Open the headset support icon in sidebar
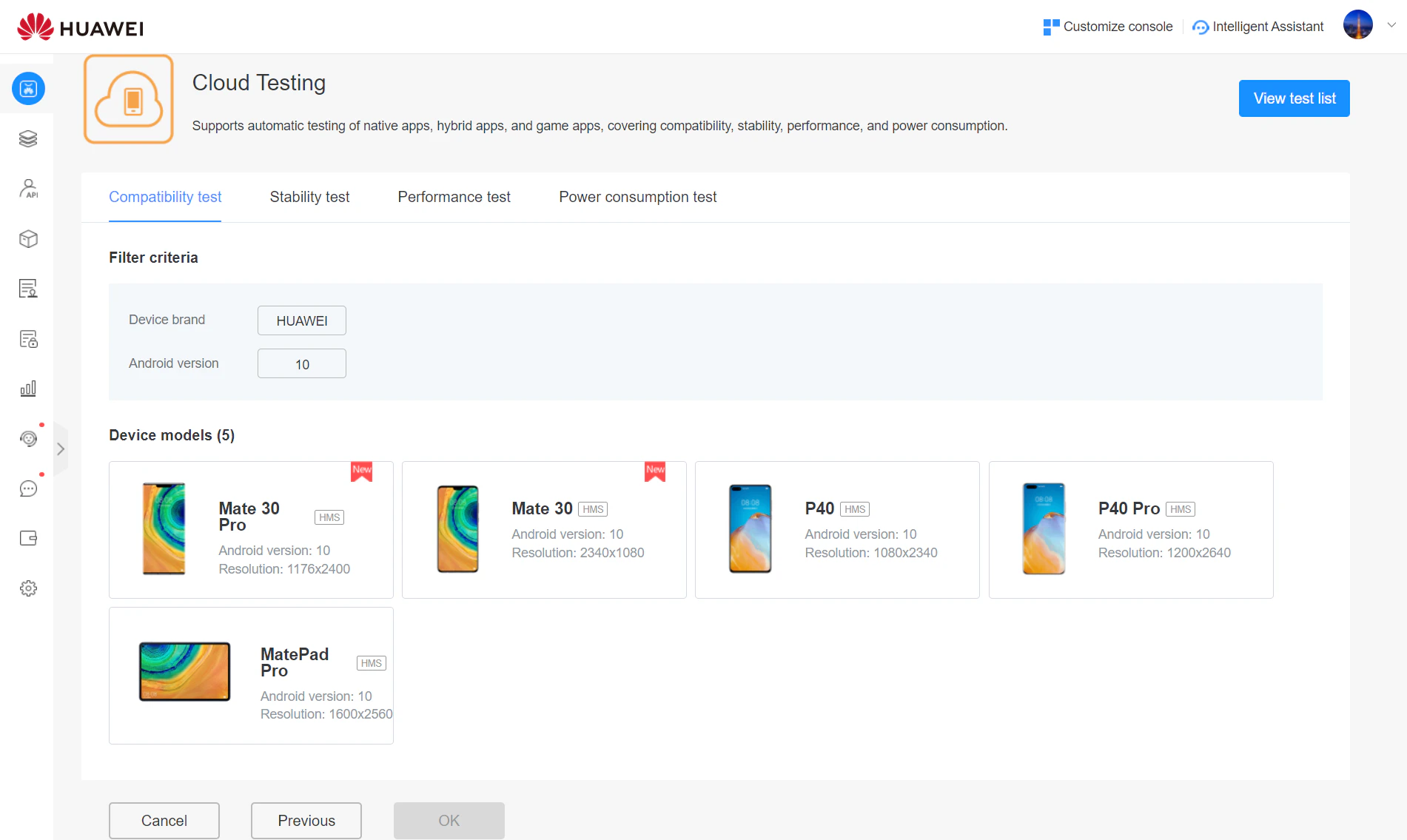Viewport: 1407px width, 840px height. (28, 439)
